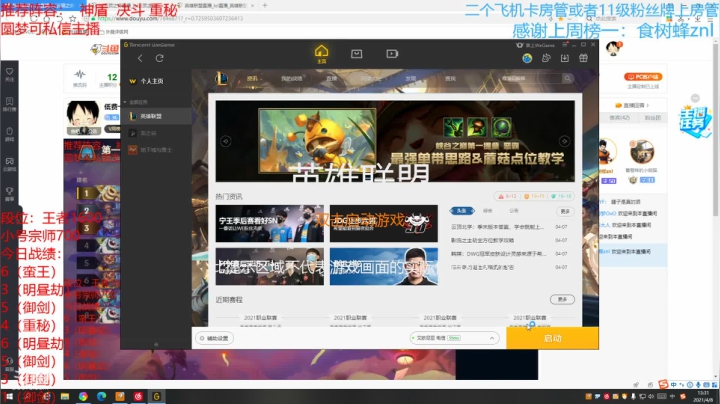Open File Explorer from the taskbar
Image resolution: width=720 pixels, height=404 pixels.
65,396
